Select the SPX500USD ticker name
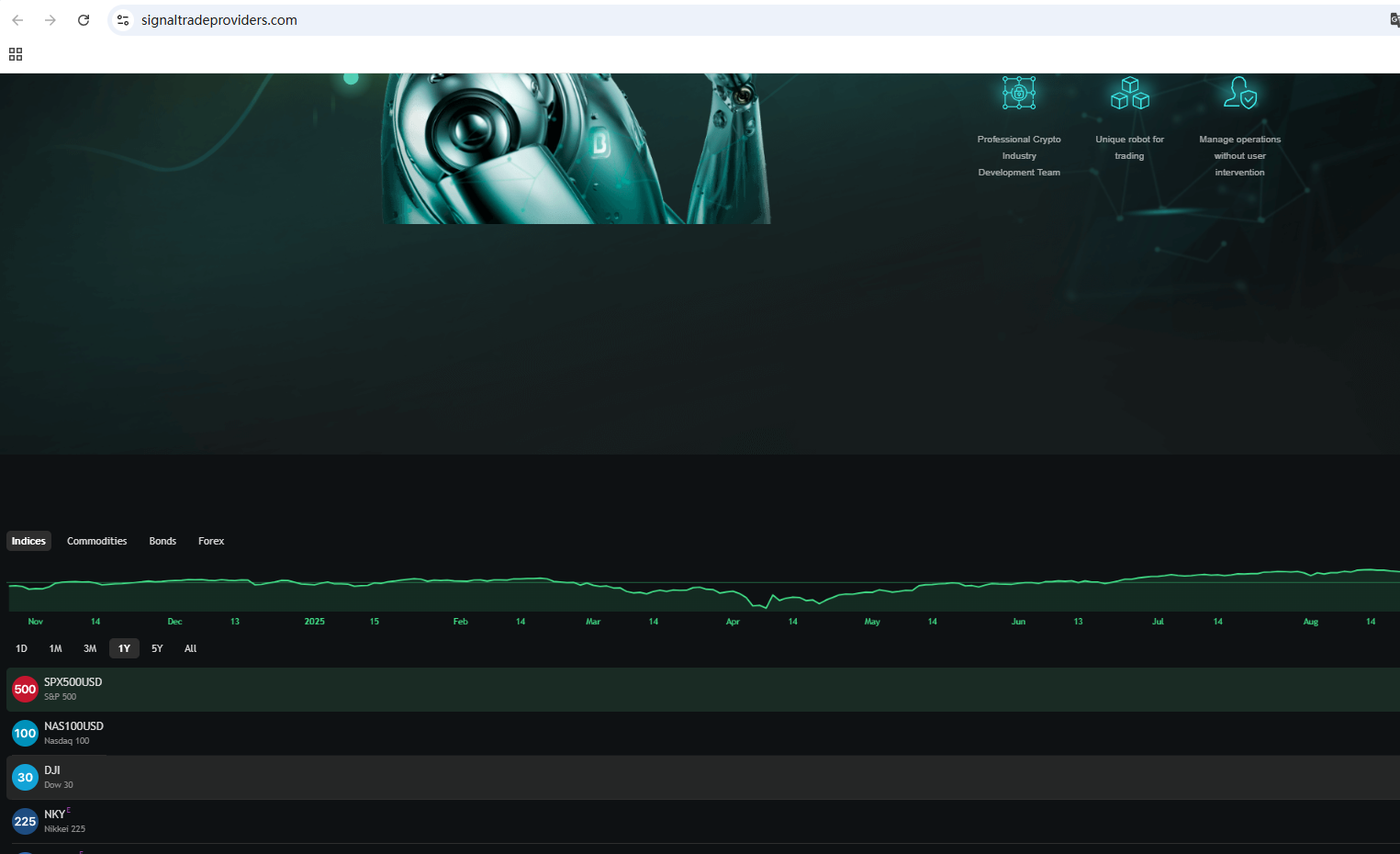The width and height of the screenshot is (1400, 854). point(73,682)
